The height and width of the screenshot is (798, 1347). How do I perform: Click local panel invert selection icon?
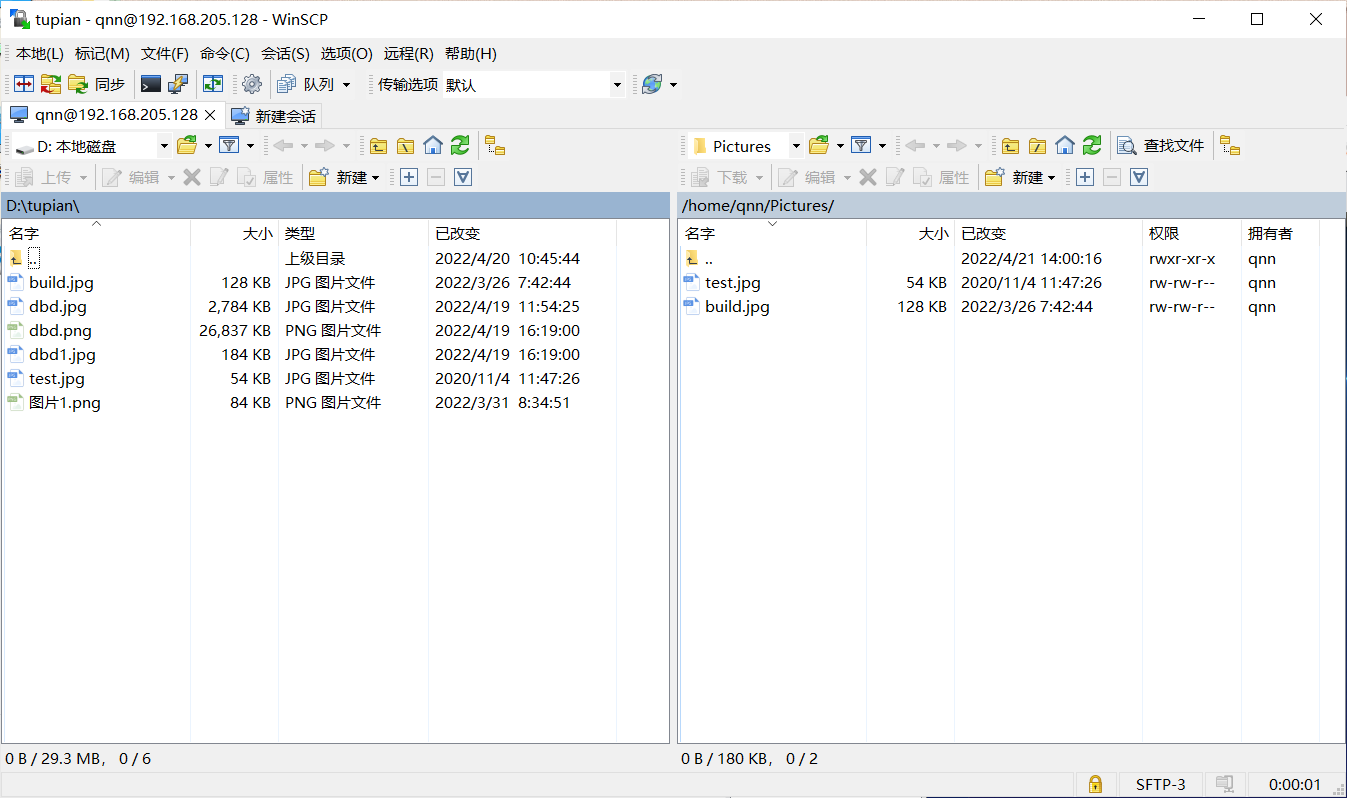point(463,177)
